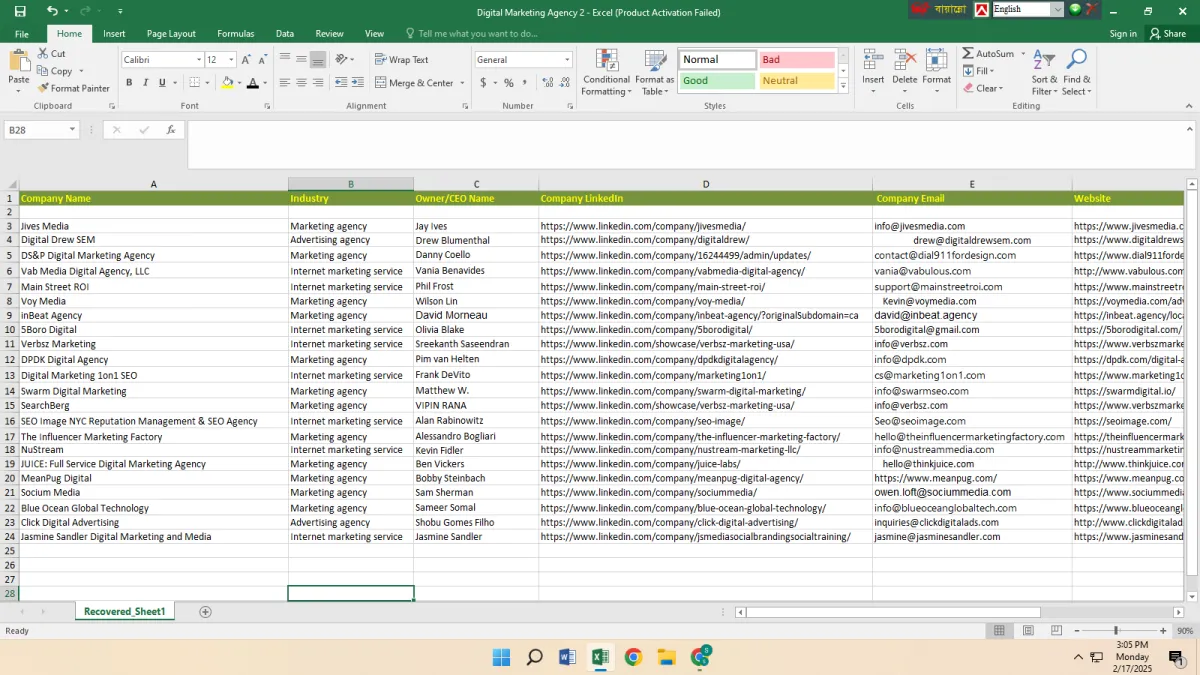This screenshot has height=675, width=1200.
Task: Apply accounting dollar format
Action: click(x=484, y=83)
